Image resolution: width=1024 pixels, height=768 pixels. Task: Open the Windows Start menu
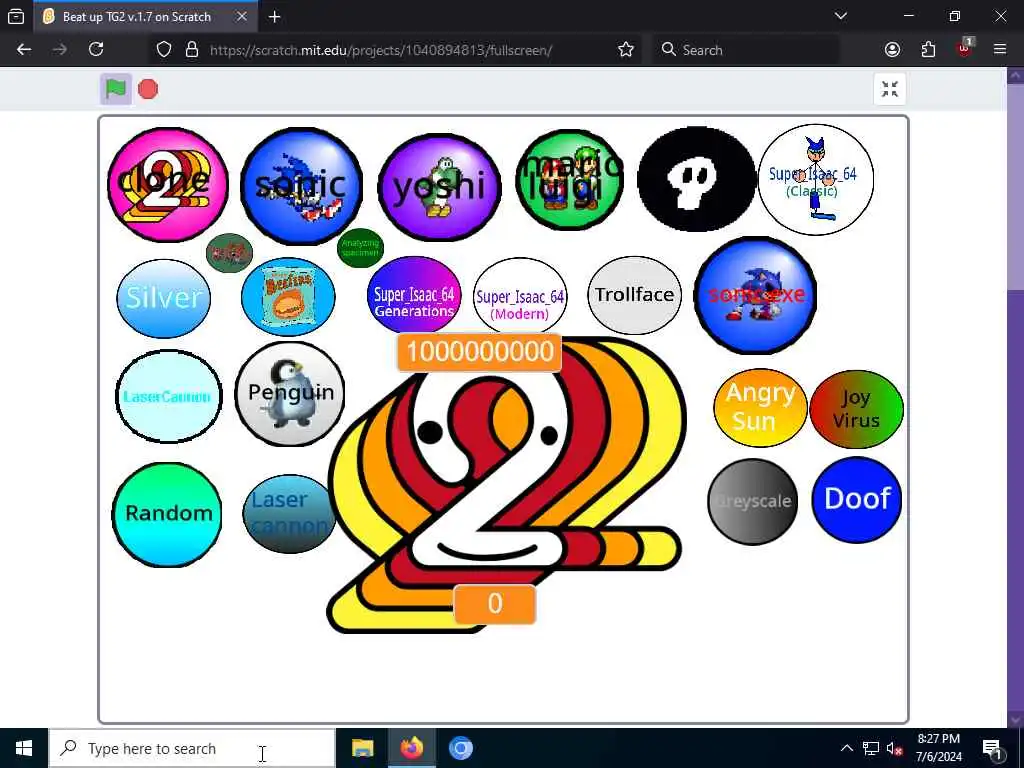click(24, 748)
